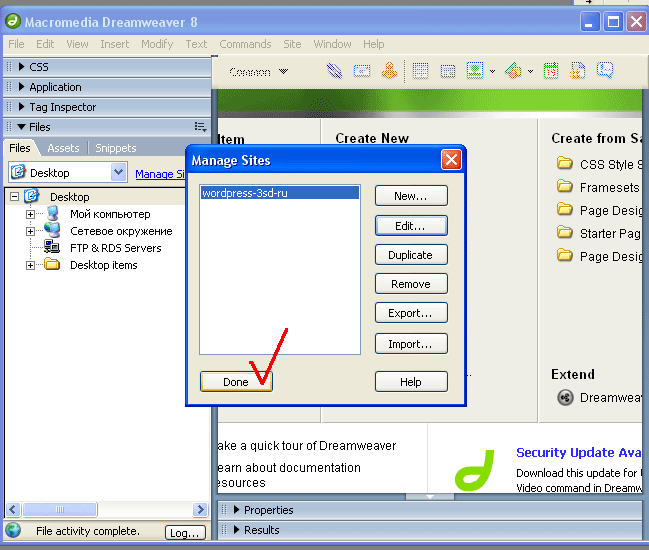Open the Images icon dropdown arrow

pyautogui.click(x=492, y=71)
